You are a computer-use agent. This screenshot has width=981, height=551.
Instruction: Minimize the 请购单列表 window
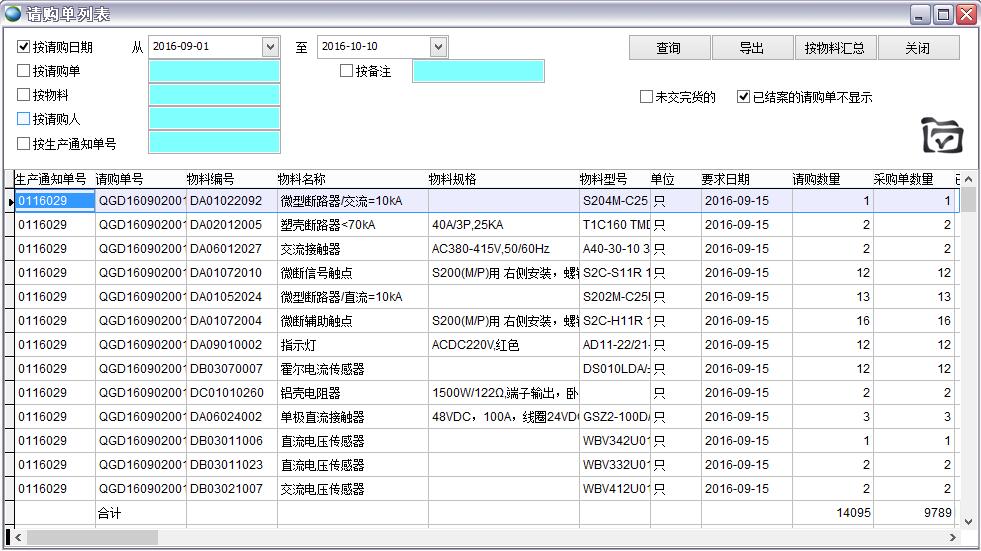click(x=921, y=14)
